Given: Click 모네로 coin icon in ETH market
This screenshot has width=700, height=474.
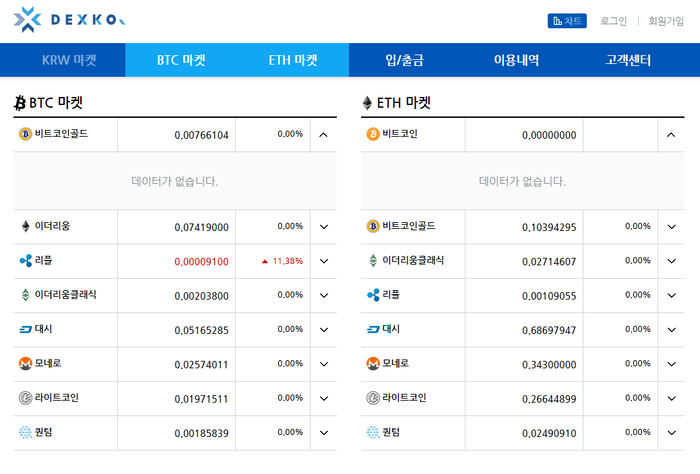Looking at the screenshot, I should 373,364.
